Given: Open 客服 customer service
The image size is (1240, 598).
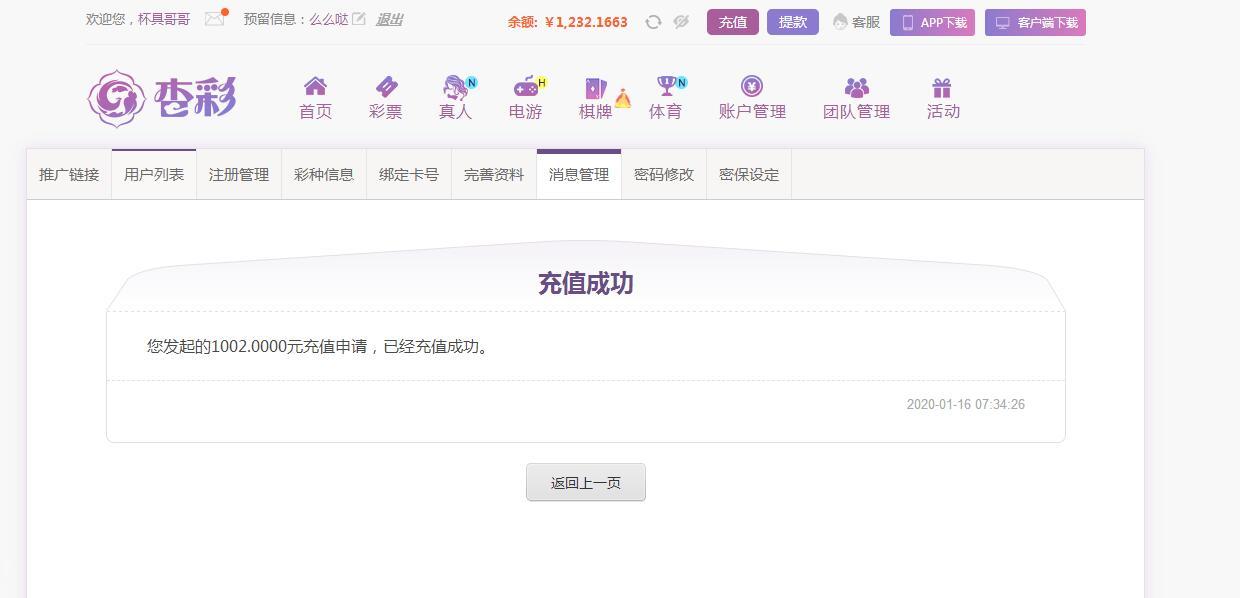Looking at the screenshot, I should [856, 22].
